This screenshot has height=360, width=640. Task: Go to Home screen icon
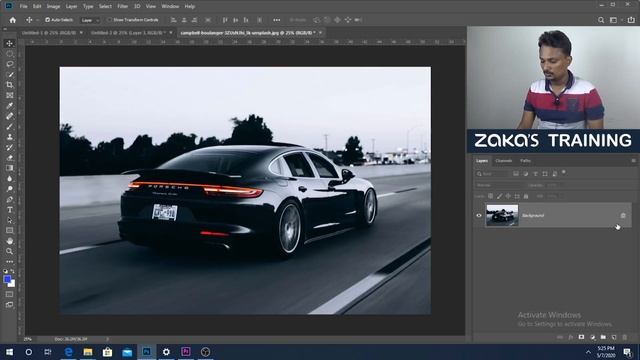[13, 20]
